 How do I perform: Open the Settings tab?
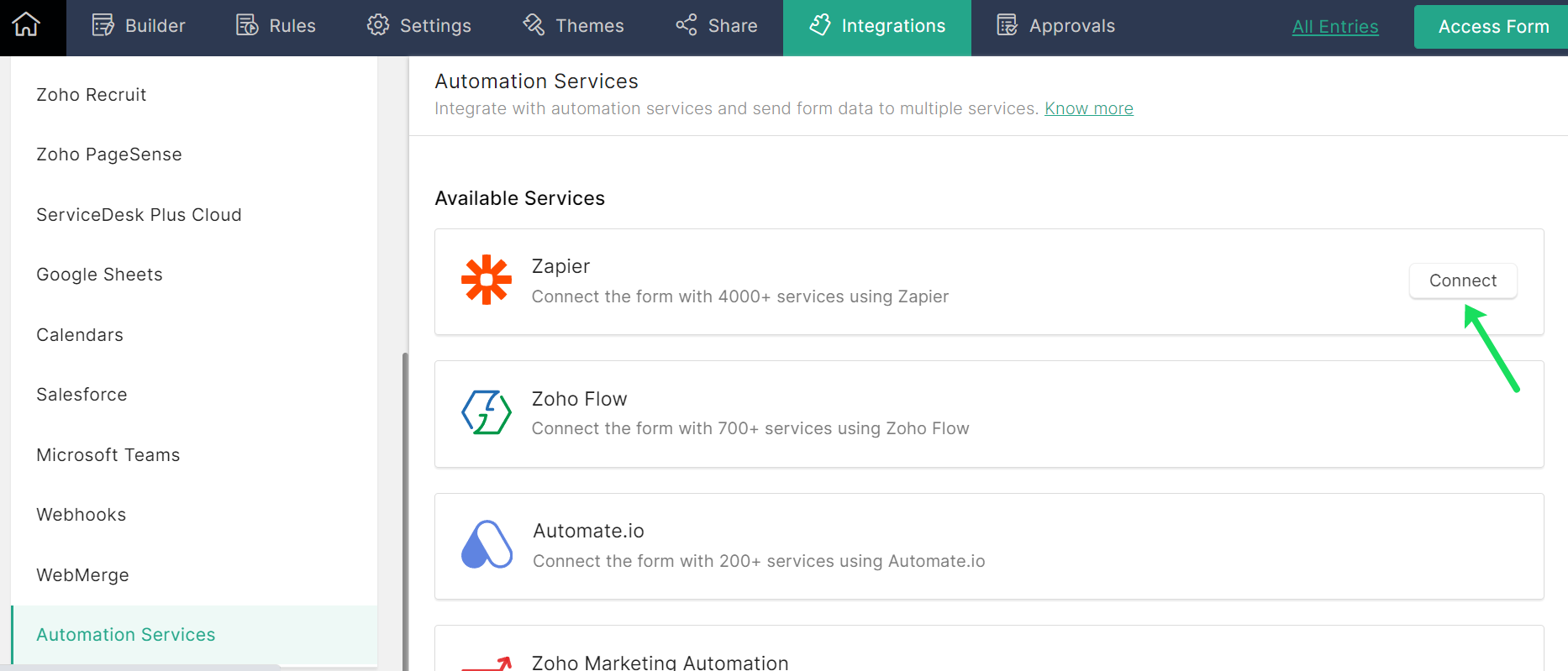pos(419,26)
